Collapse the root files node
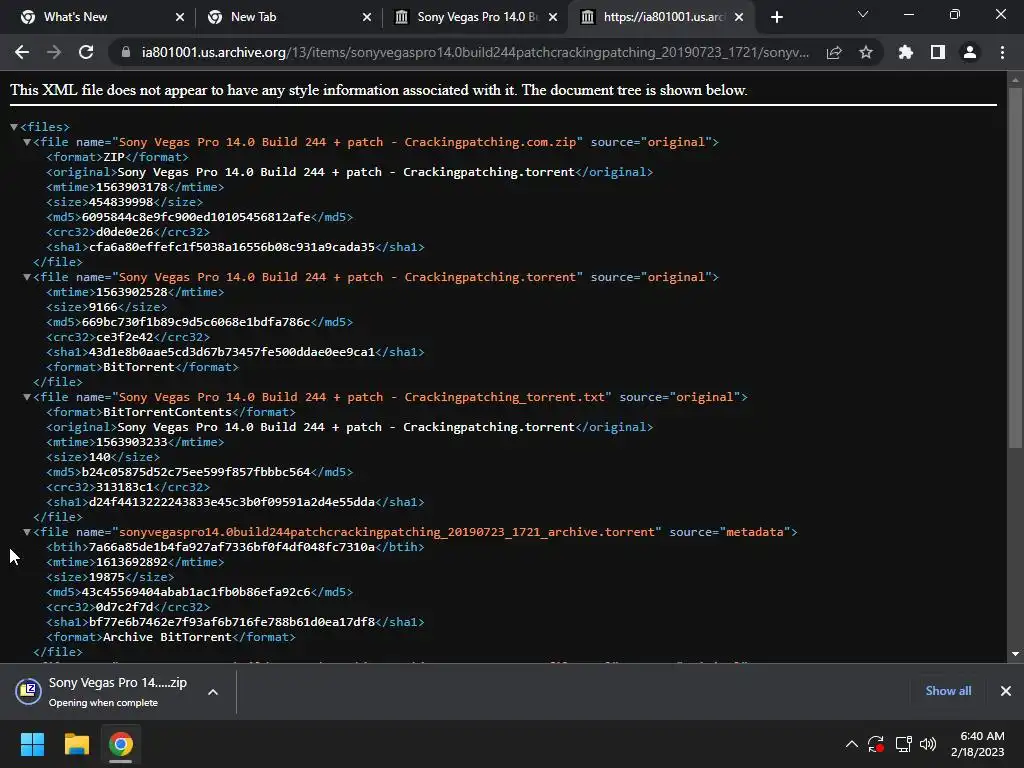Image resolution: width=1024 pixels, height=768 pixels. [x=14, y=127]
